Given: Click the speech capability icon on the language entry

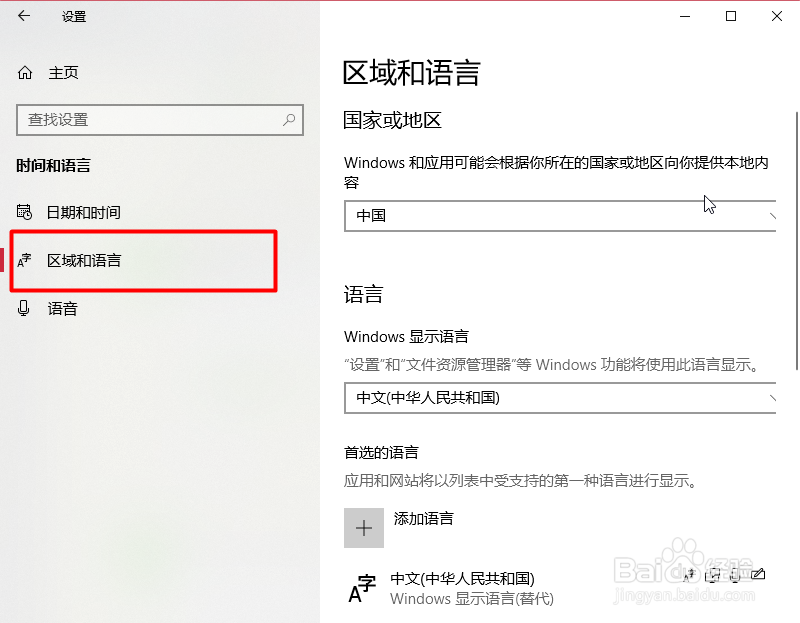Looking at the screenshot, I should pyautogui.click(x=736, y=574).
